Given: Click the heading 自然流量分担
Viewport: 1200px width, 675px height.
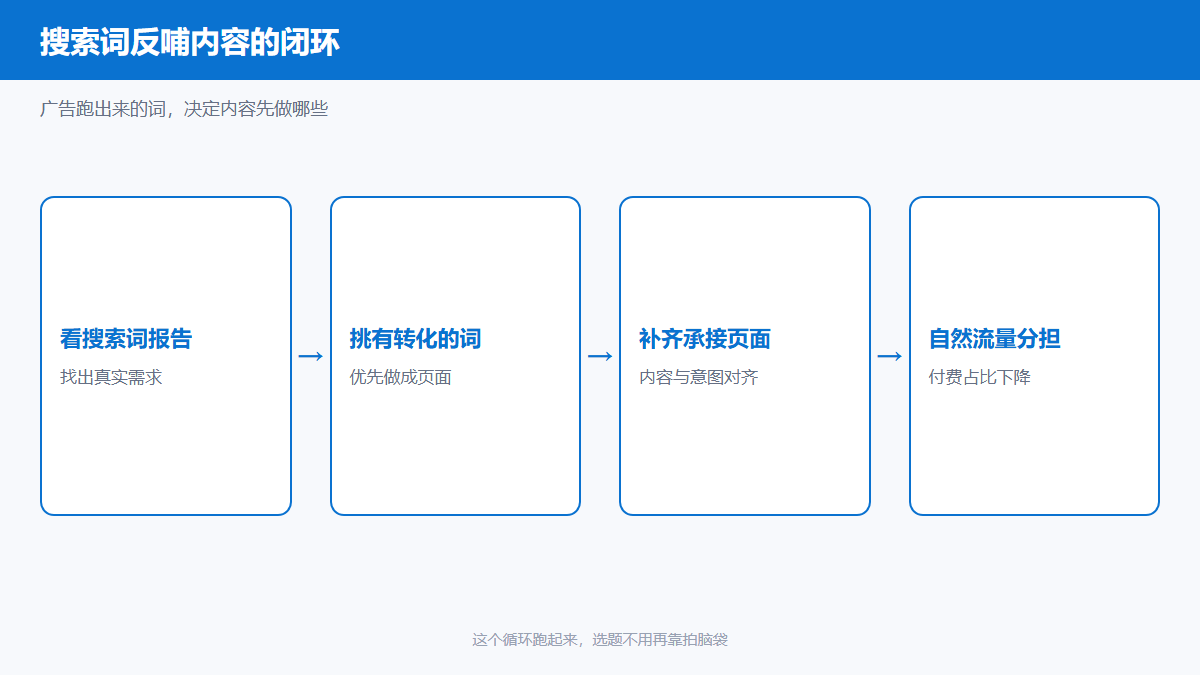Looking at the screenshot, I should [995, 339].
